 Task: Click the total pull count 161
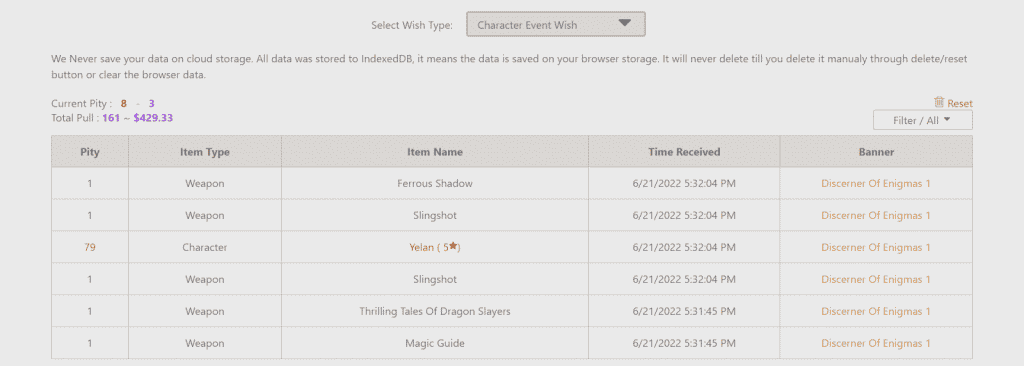coord(111,118)
